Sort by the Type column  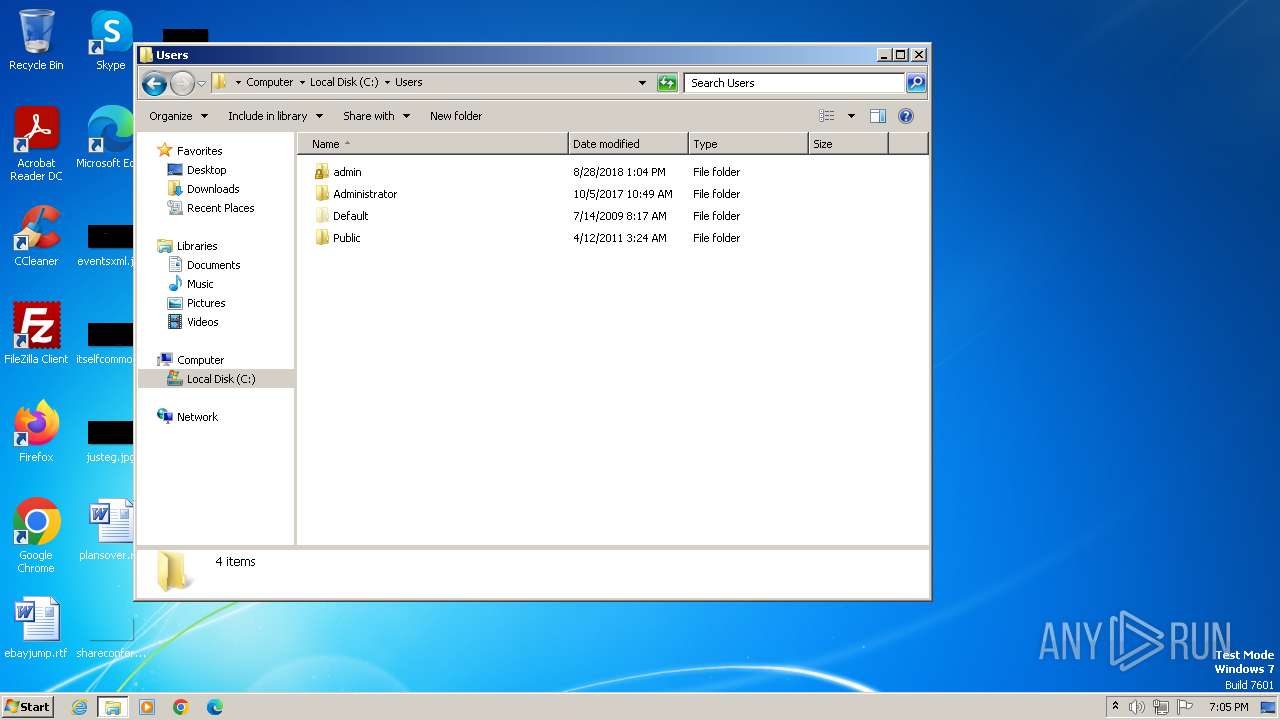[748, 144]
